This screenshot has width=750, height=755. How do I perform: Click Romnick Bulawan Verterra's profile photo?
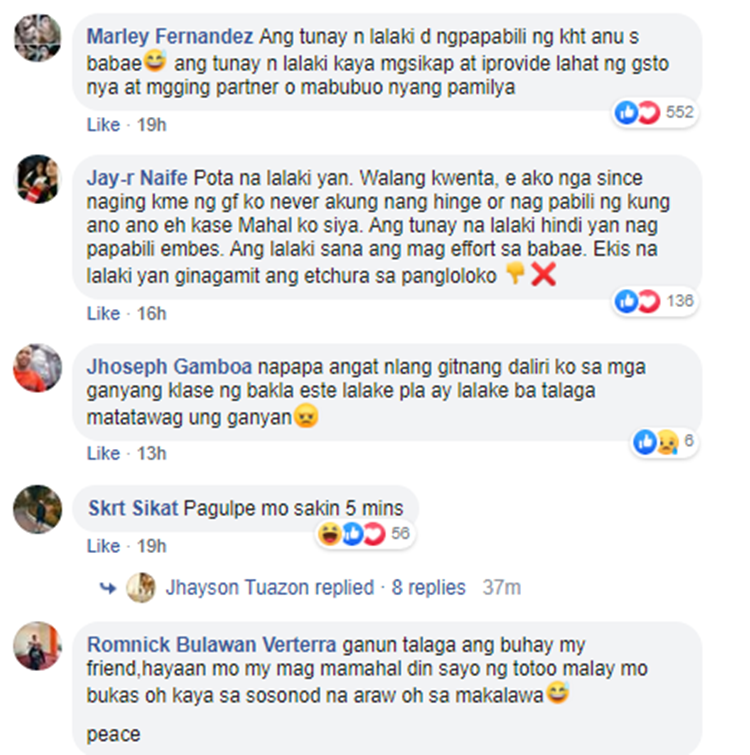pos(38,646)
